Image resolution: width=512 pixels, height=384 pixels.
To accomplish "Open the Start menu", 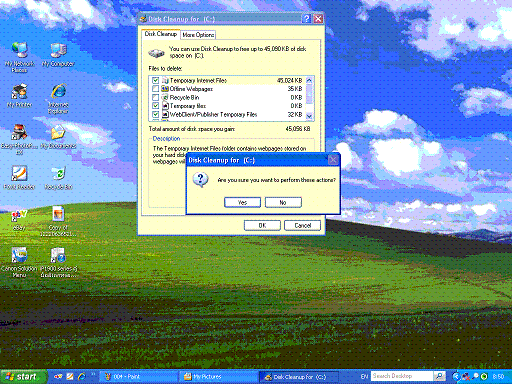I will pos(23,377).
